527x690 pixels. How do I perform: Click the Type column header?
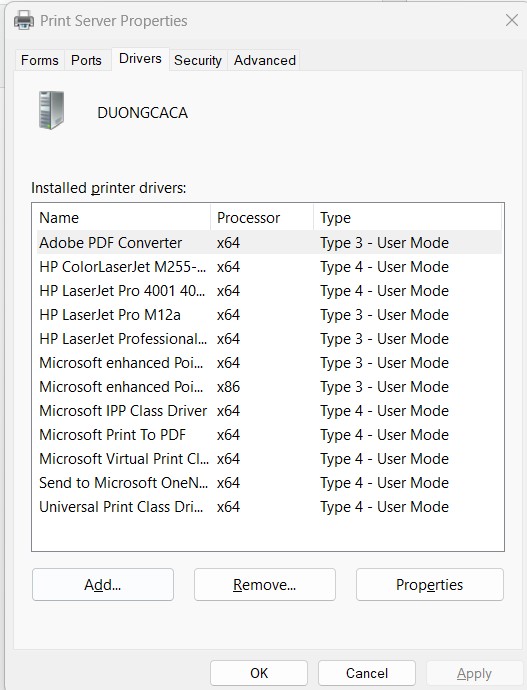[407, 217]
